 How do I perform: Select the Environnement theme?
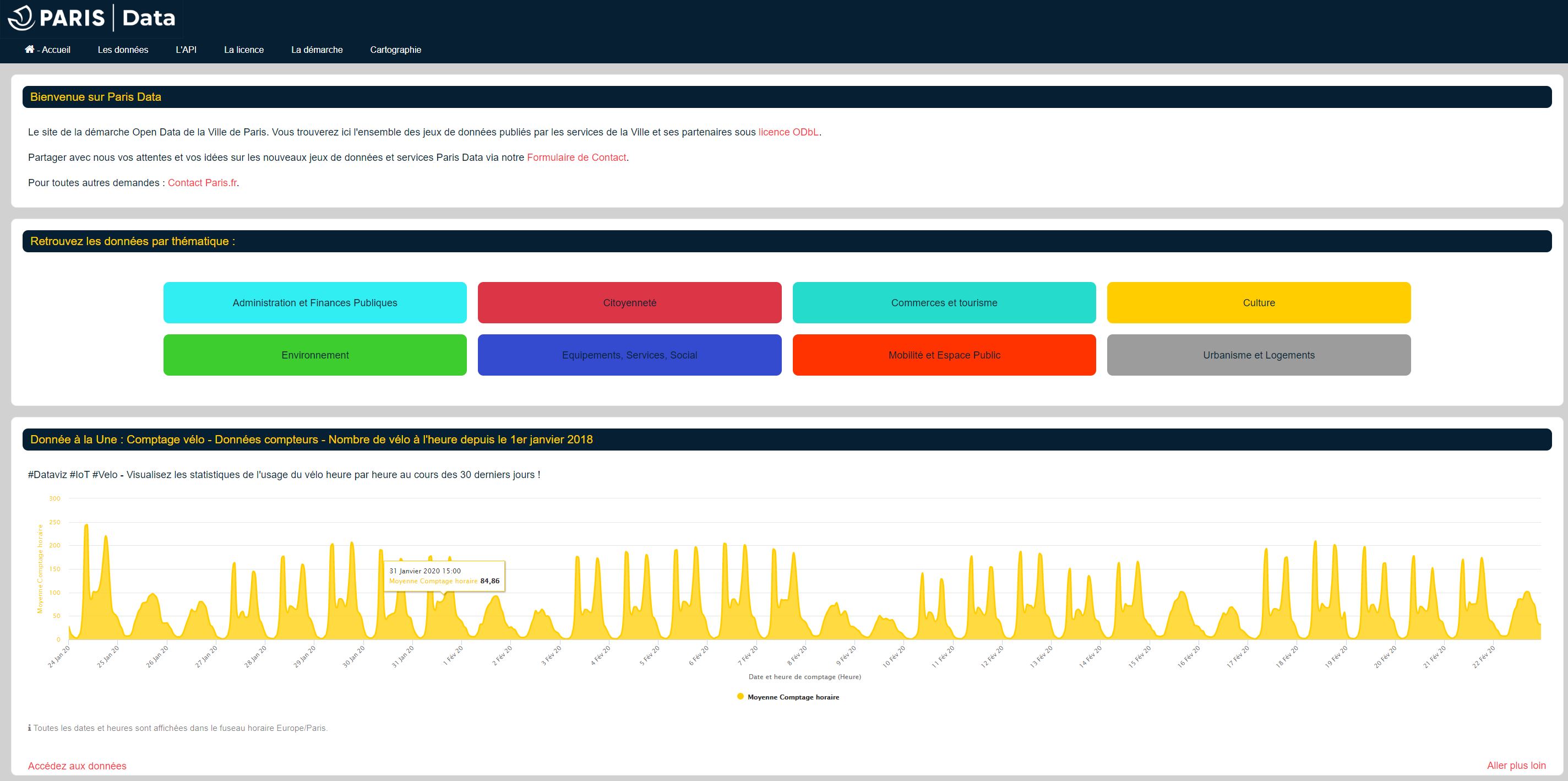(x=315, y=355)
